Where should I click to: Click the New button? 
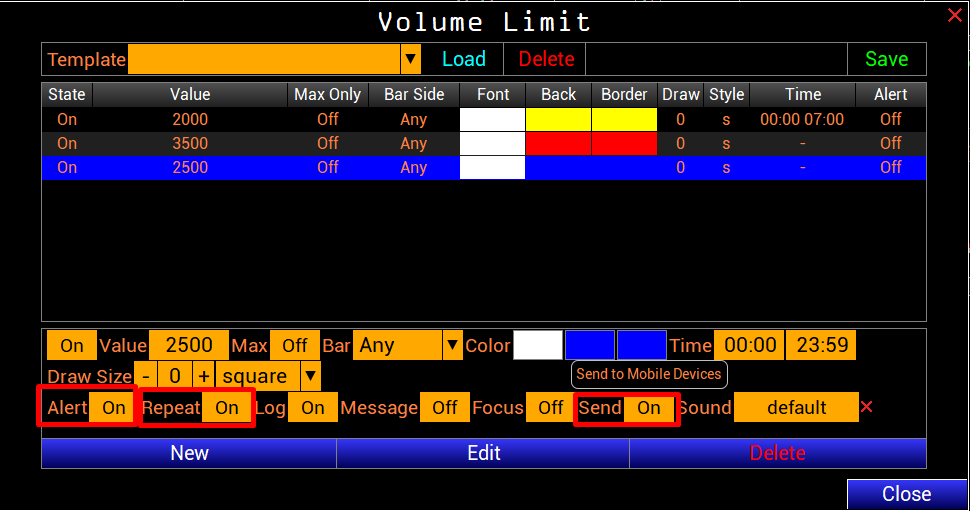click(189, 453)
